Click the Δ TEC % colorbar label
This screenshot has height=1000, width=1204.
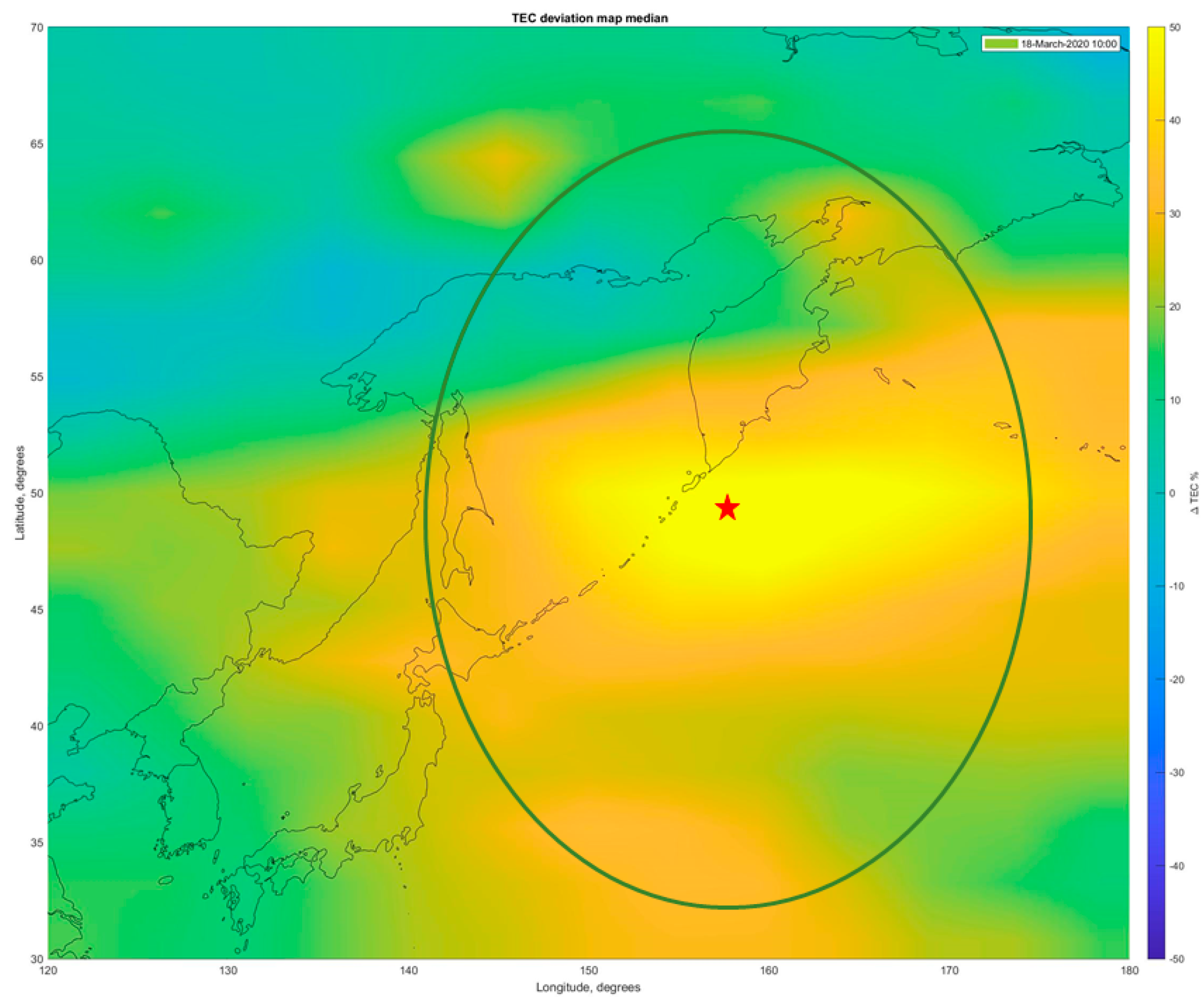1195,493
